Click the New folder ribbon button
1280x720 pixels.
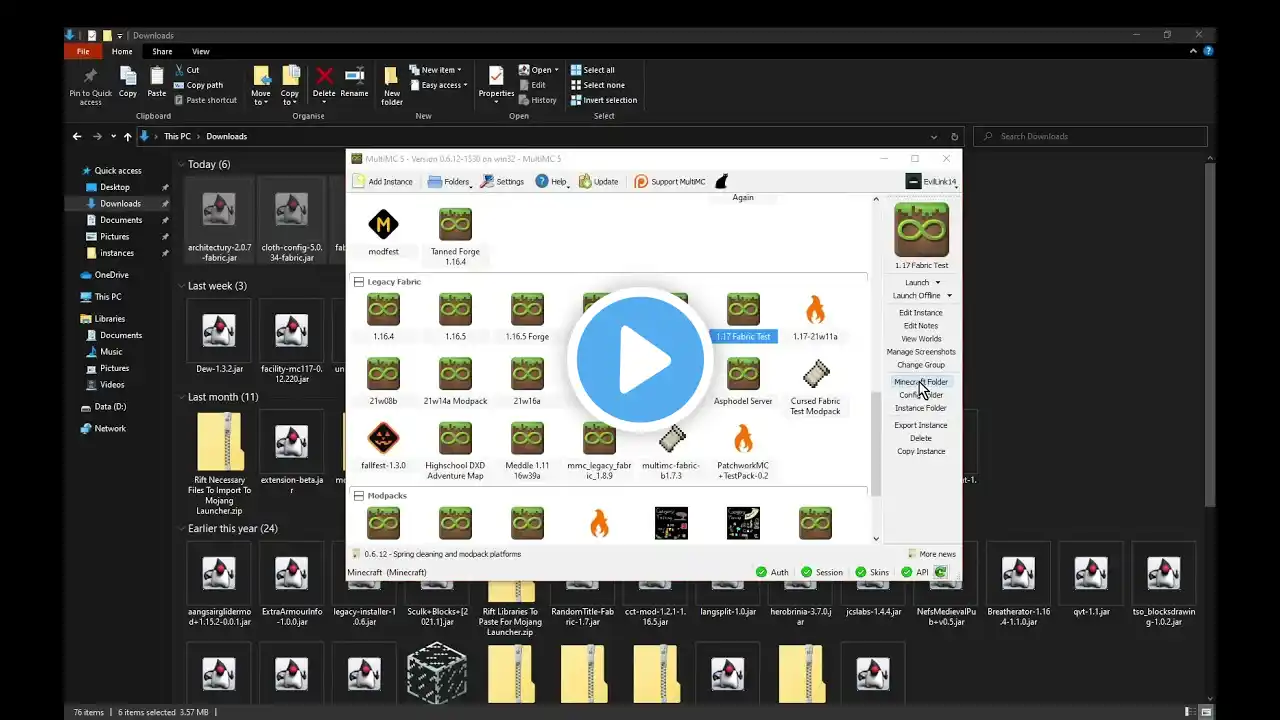[x=392, y=85]
